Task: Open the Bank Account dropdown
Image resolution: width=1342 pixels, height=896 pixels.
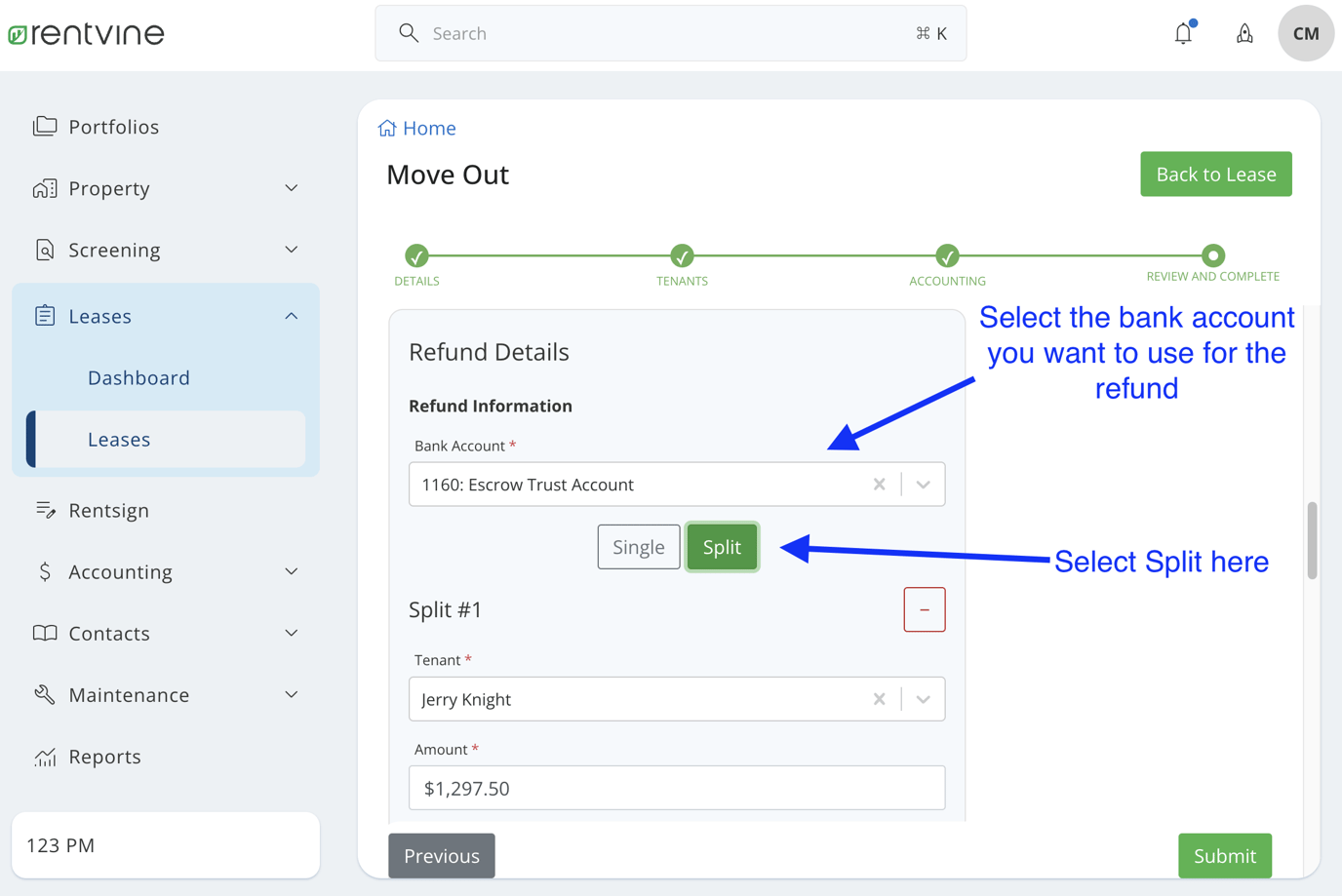Action: (922, 484)
